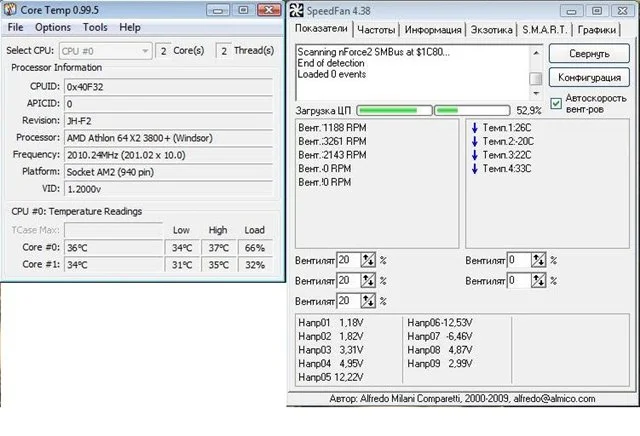This screenshot has height=436, width=640.
Task: Click the Processor field AMD Athlon 64 X2
Action: coord(168,138)
